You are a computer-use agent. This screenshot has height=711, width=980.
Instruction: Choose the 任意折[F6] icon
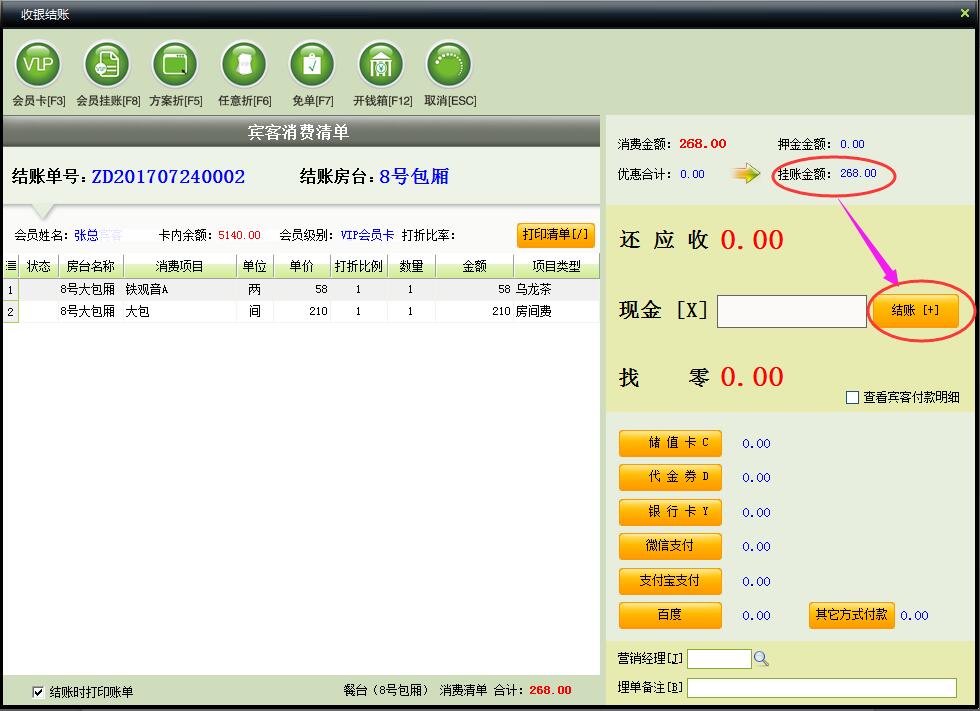tap(244, 65)
